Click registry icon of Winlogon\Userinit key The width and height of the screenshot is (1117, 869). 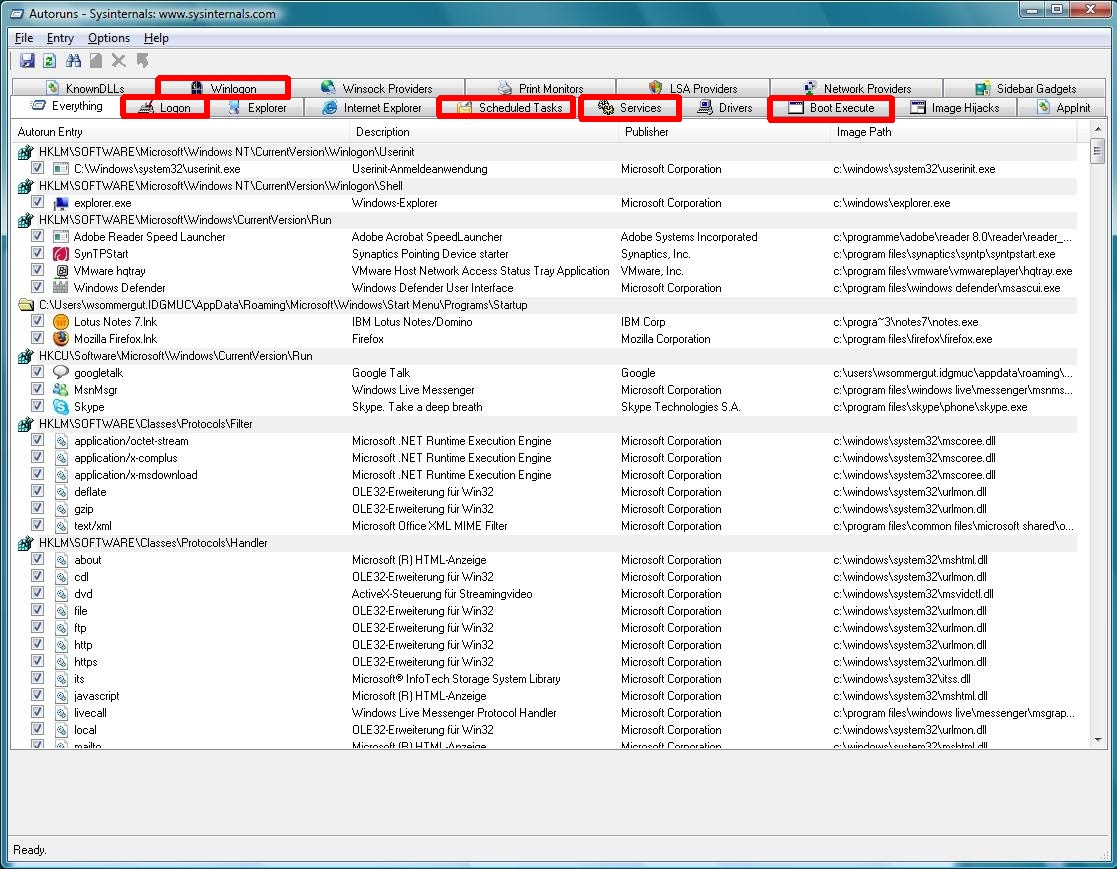tap(26, 152)
